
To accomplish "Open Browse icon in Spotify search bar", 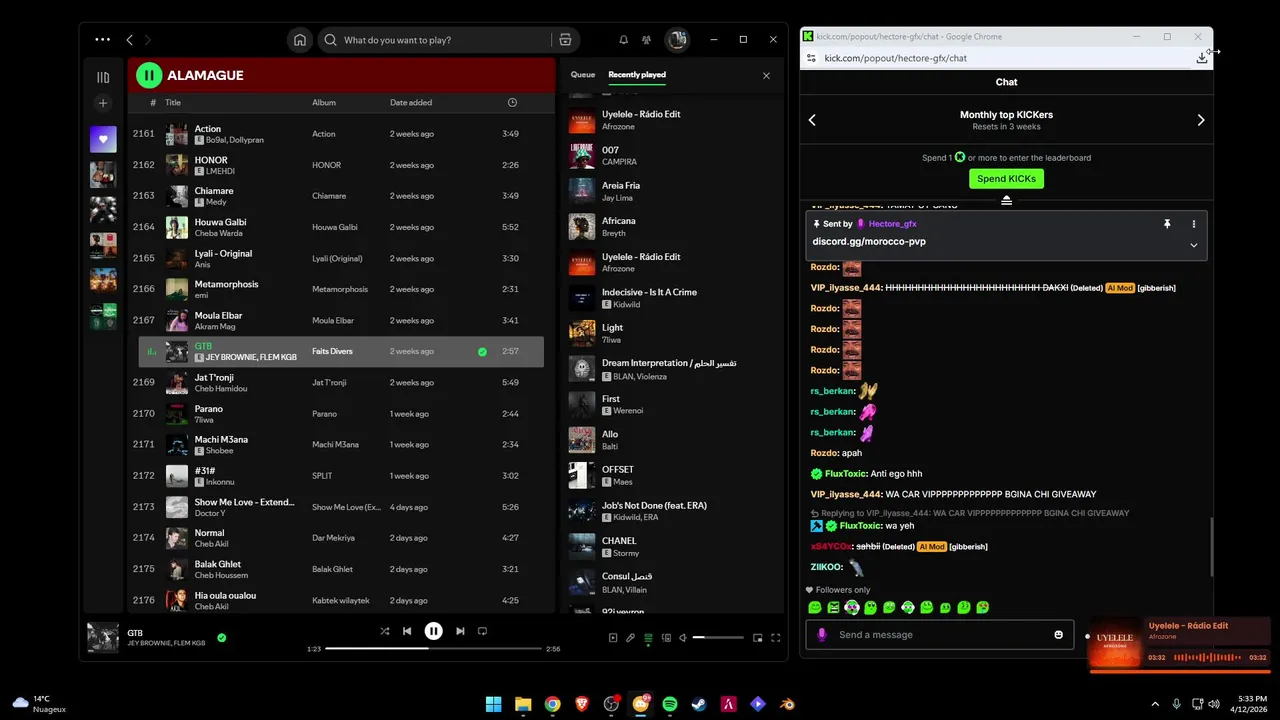I will tap(565, 40).
